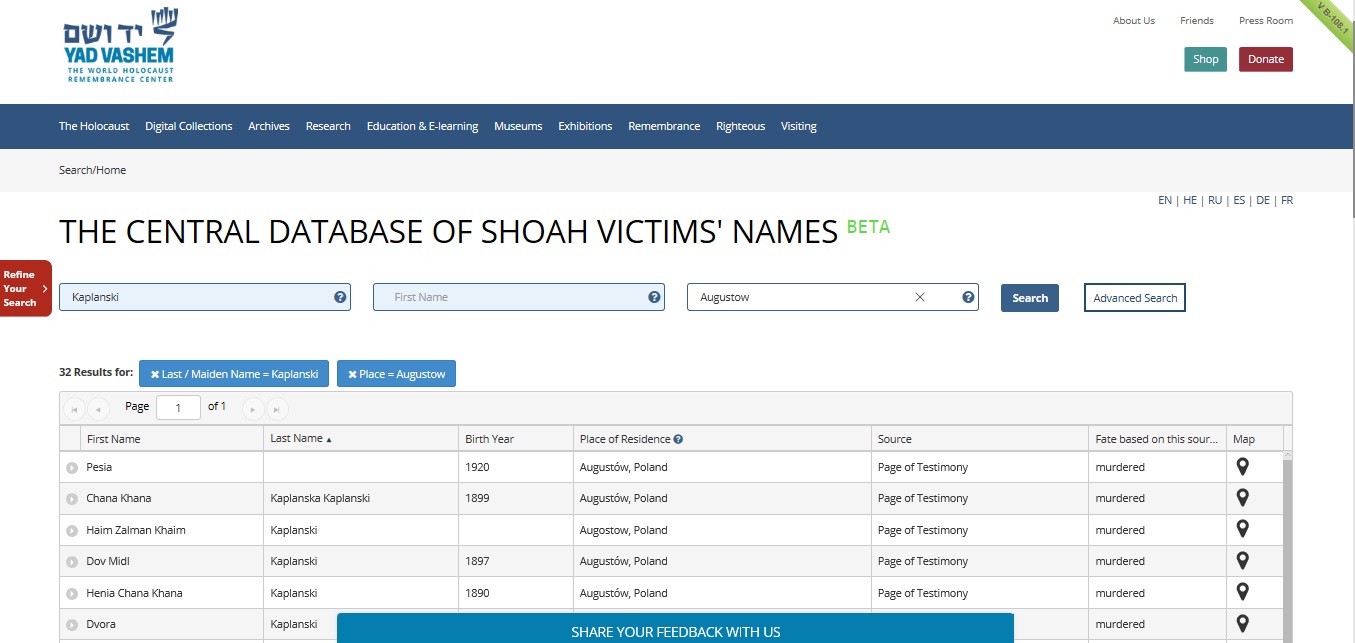This screenshot has width=1355, height=643.
Task: Expand the Chana Khana record row
Action: (x=72, y=499)
